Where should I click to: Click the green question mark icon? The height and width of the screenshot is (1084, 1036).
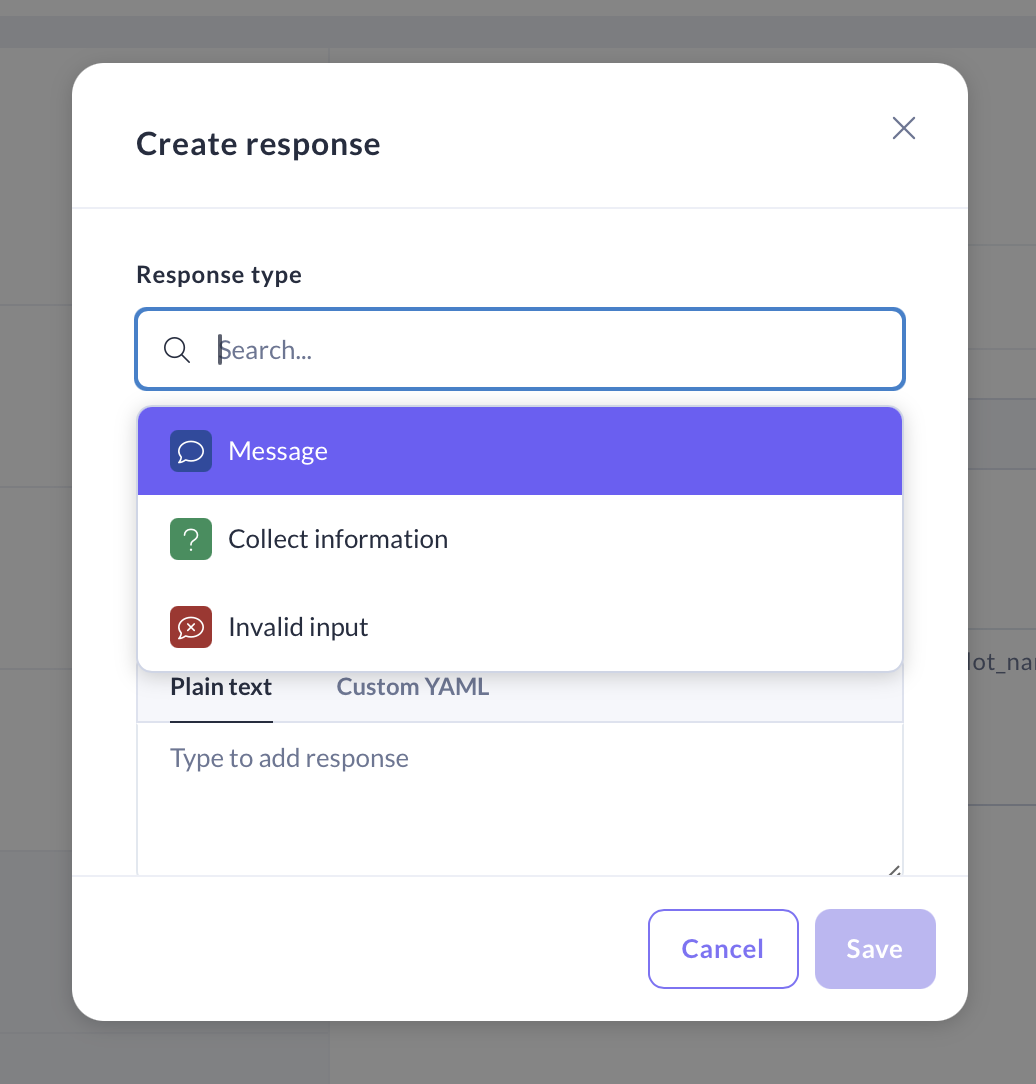click(190, 539)
